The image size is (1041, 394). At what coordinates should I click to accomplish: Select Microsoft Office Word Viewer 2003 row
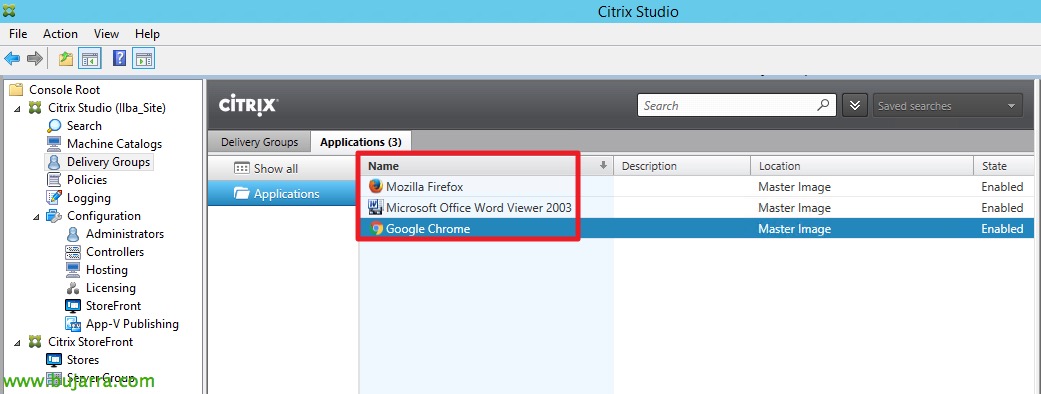pyautogui.click(x=479, y=207)
